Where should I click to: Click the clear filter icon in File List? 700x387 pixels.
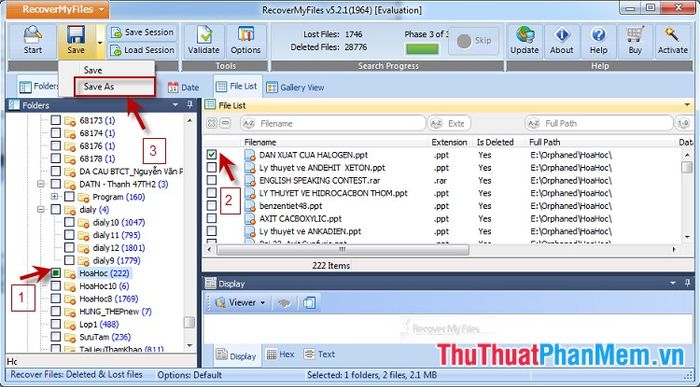pos(212,124)
